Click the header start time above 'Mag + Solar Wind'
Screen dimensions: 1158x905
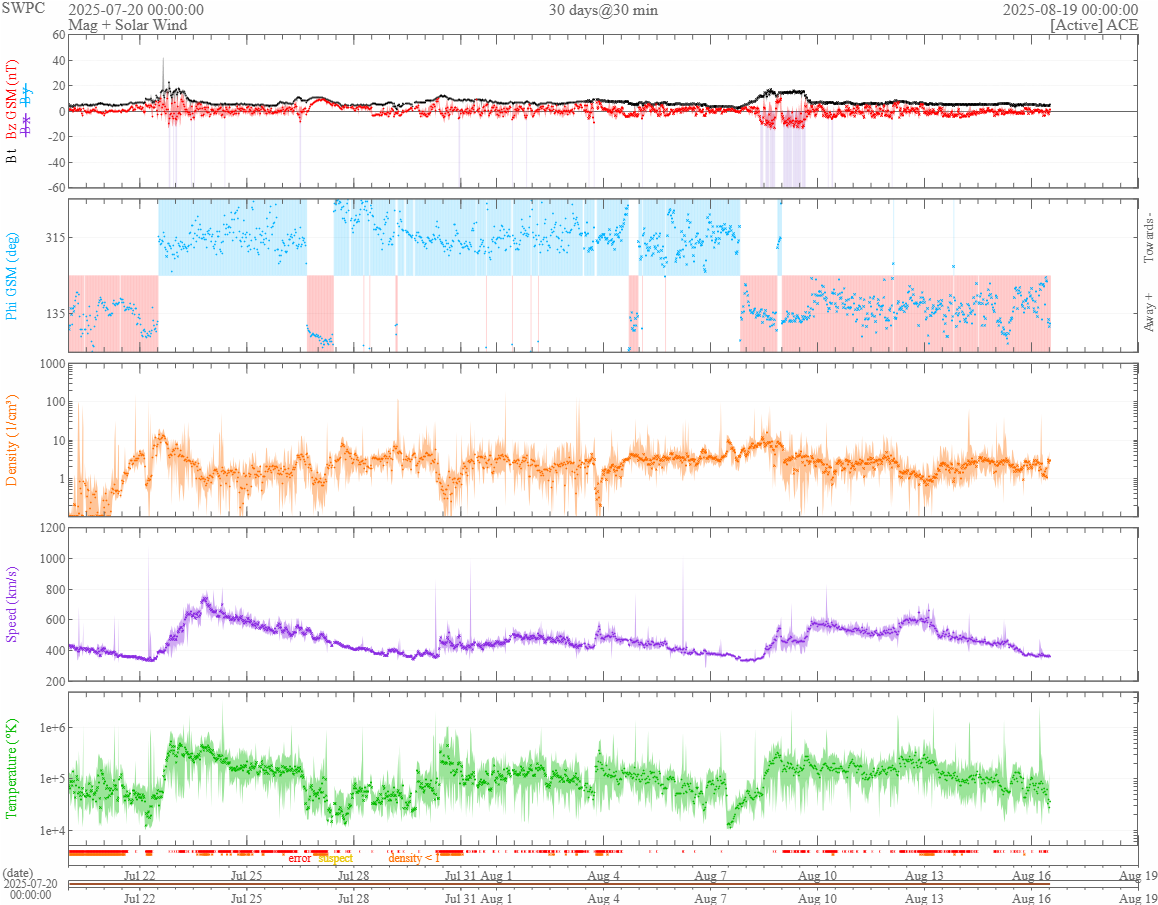point(136,10)
